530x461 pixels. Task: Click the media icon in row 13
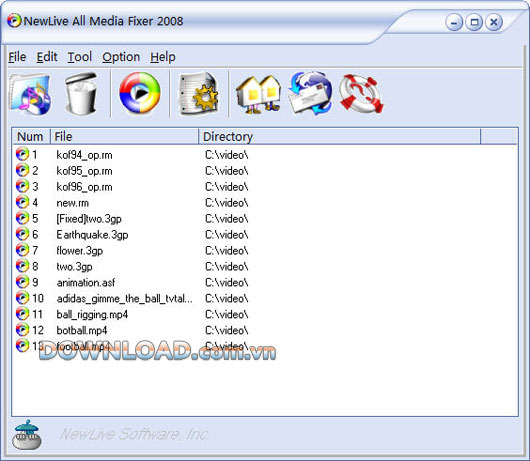pyautogui.click(x=22, y=346)
